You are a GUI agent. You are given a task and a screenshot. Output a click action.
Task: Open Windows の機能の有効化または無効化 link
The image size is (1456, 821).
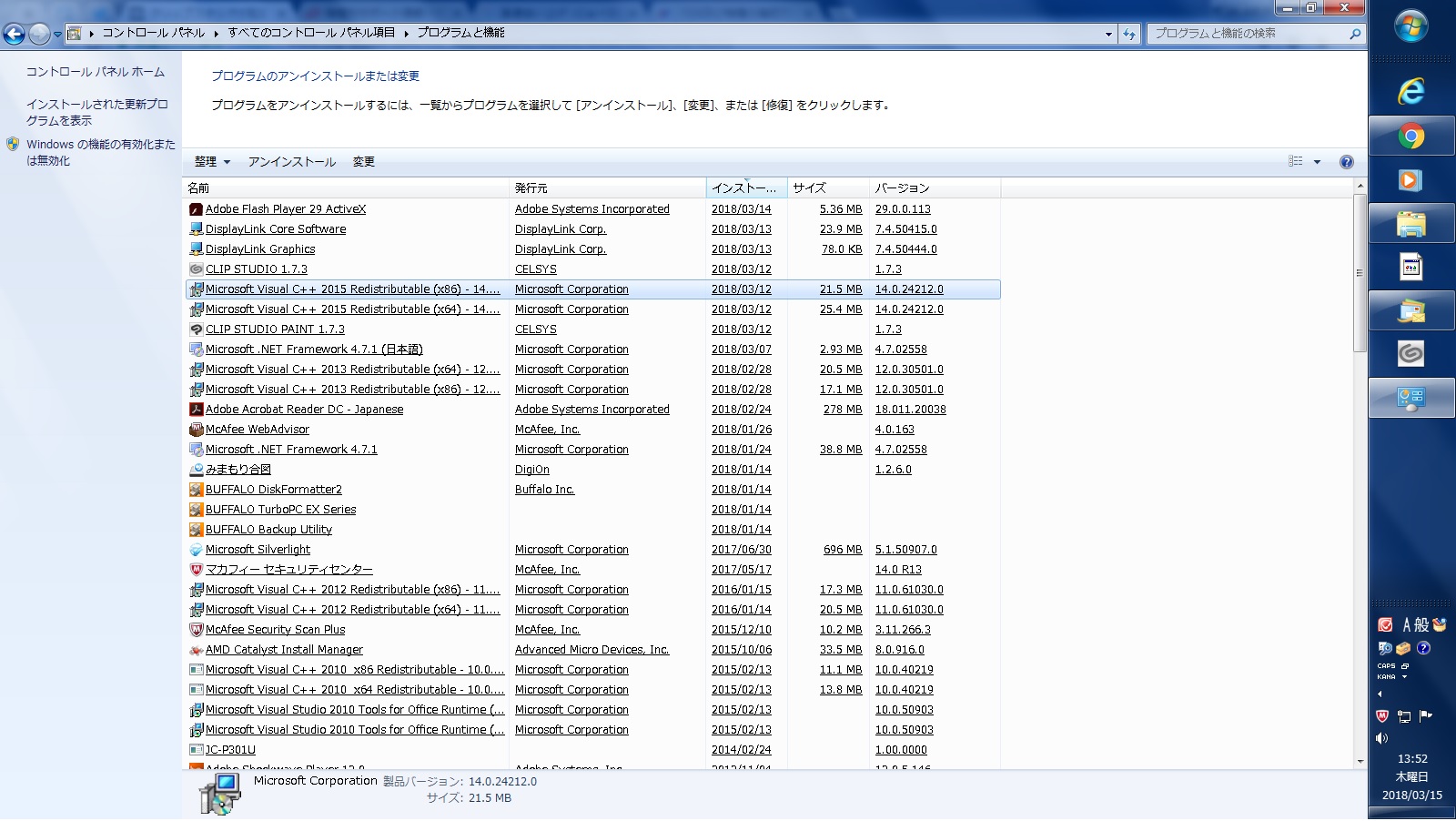coord(100,152)
